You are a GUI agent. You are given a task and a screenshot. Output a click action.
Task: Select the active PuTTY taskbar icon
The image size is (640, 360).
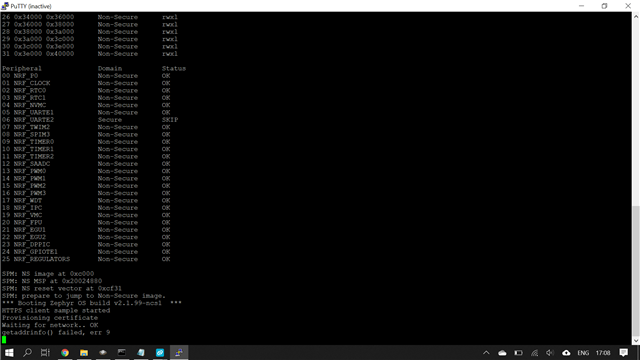[x=179, y=353]
